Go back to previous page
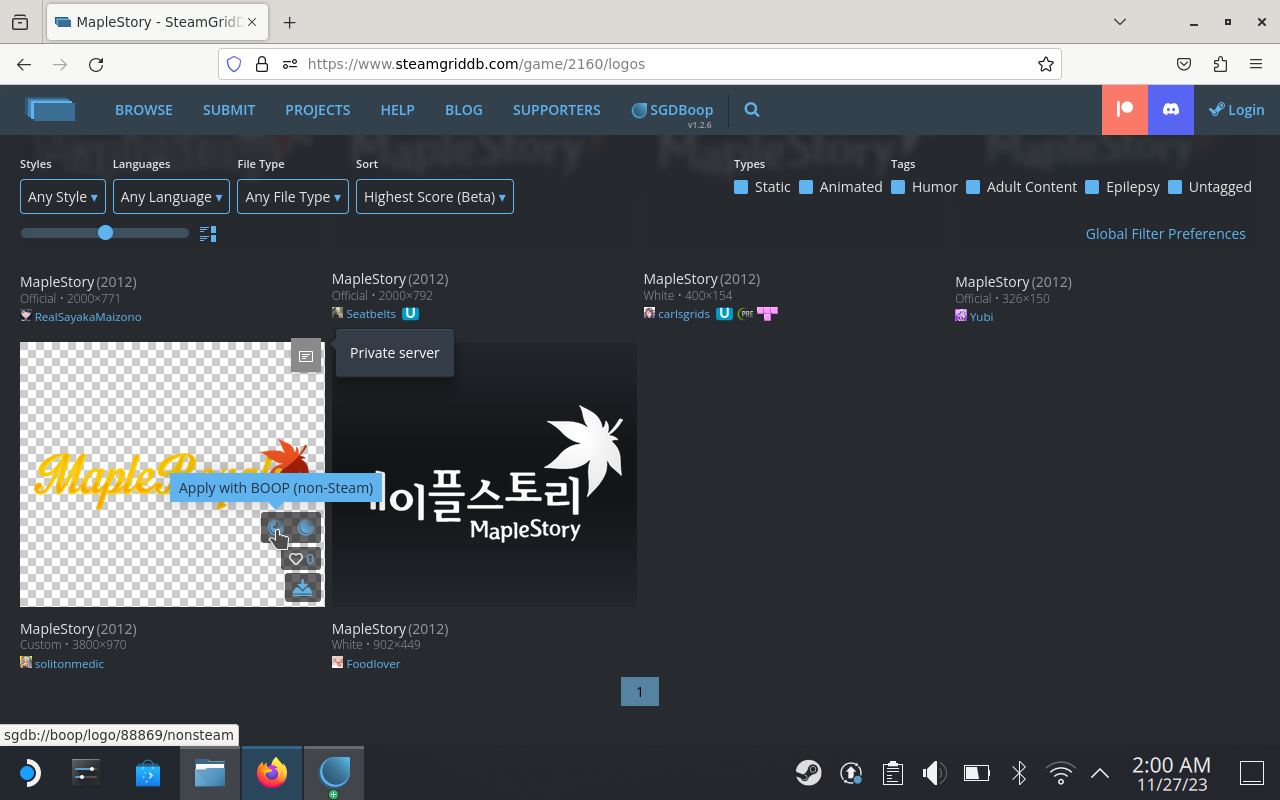The width and height of the screenshot is (1280, 800). click(24, 64)
